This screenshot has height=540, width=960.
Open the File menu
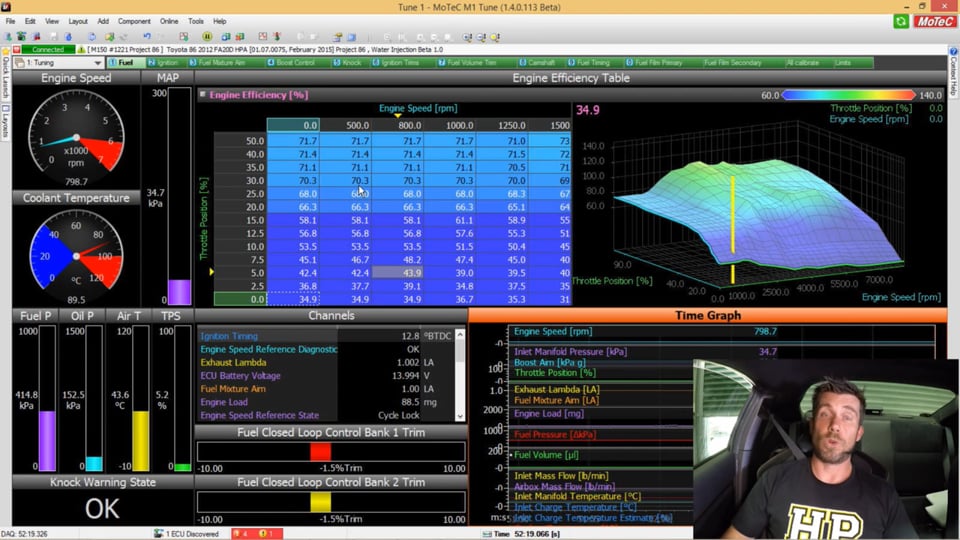pyautogui.click(x=10, y=21)
